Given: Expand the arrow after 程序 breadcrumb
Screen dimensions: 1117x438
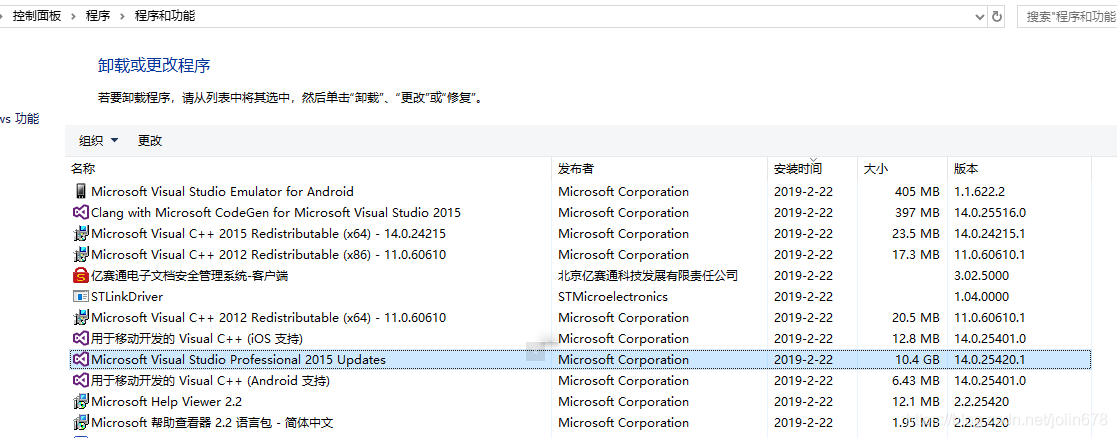Looking at the screenshot, I should pos(123,16).
